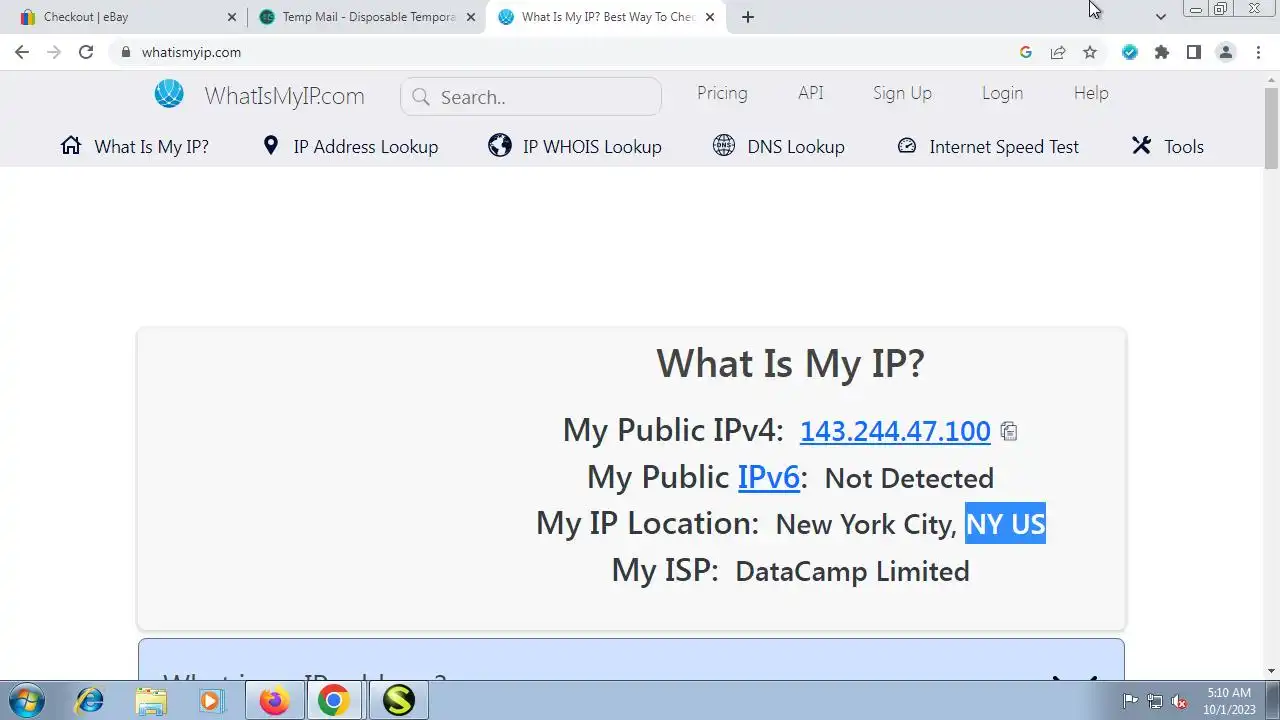1280x720 pixels.
Task: Click the taskbar clock showing 5:10 AM
Action: (x=1229, y=701)
